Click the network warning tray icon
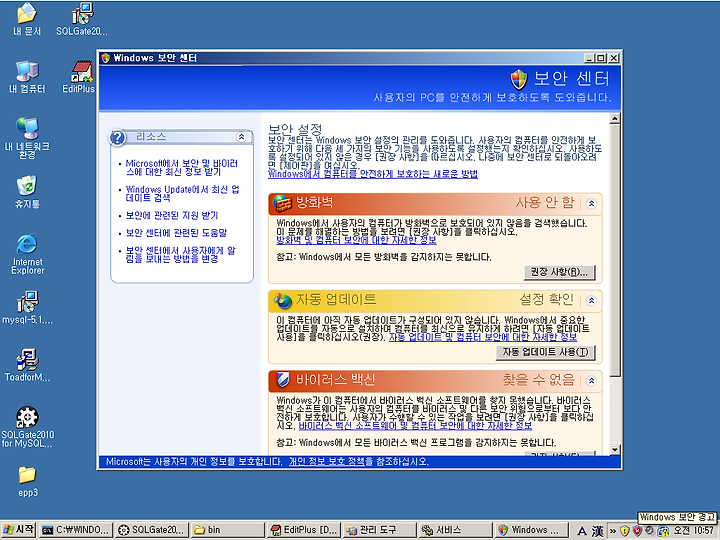This screenshot has width=720, height=540. pyautogui.click(x=663, y=530)
